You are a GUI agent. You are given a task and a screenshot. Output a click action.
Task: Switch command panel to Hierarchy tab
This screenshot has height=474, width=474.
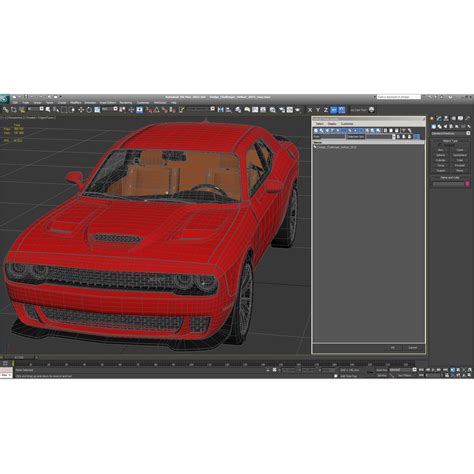[x=446, y=118]
